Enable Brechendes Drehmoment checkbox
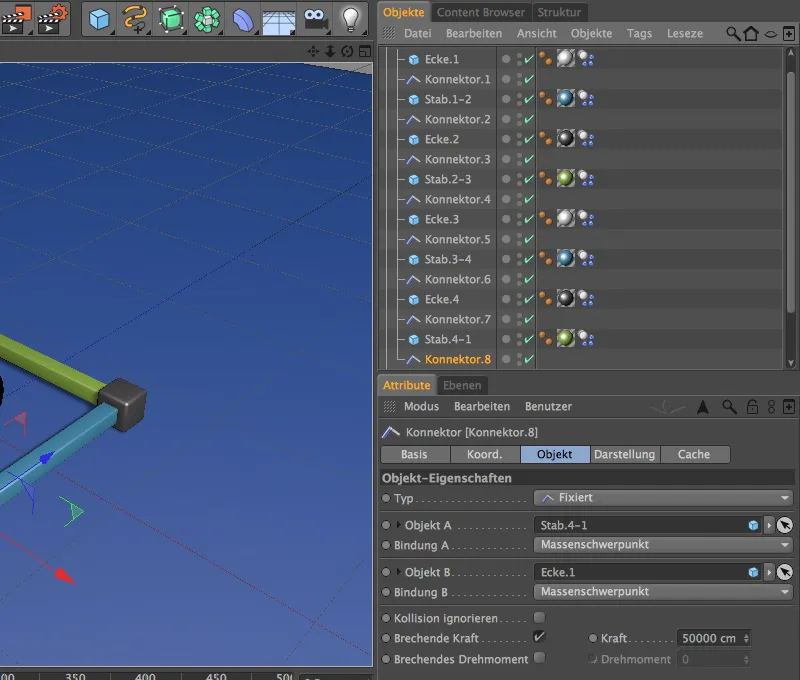Screen dimensions: 800x680 (539, 658)
